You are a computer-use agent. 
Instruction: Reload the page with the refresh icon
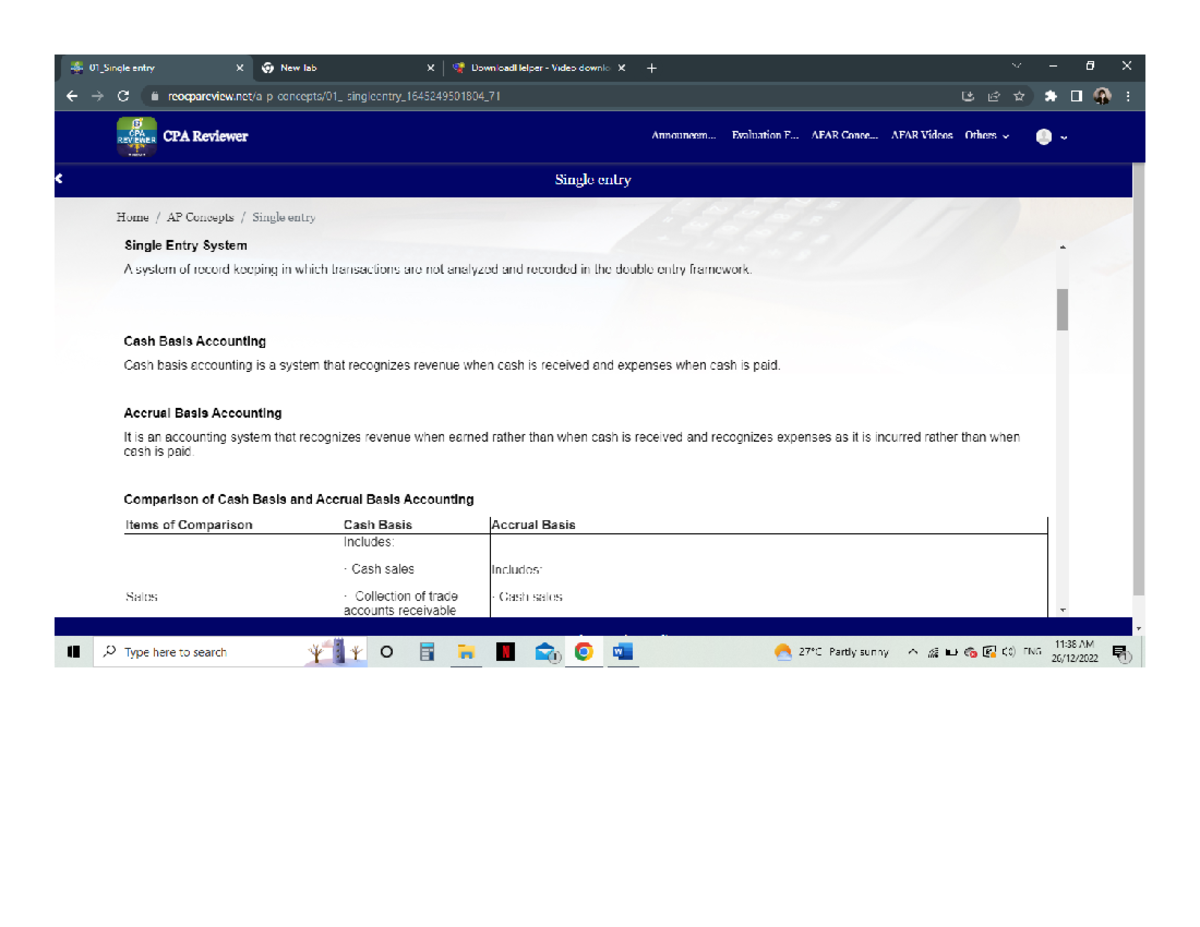point(123,97)
